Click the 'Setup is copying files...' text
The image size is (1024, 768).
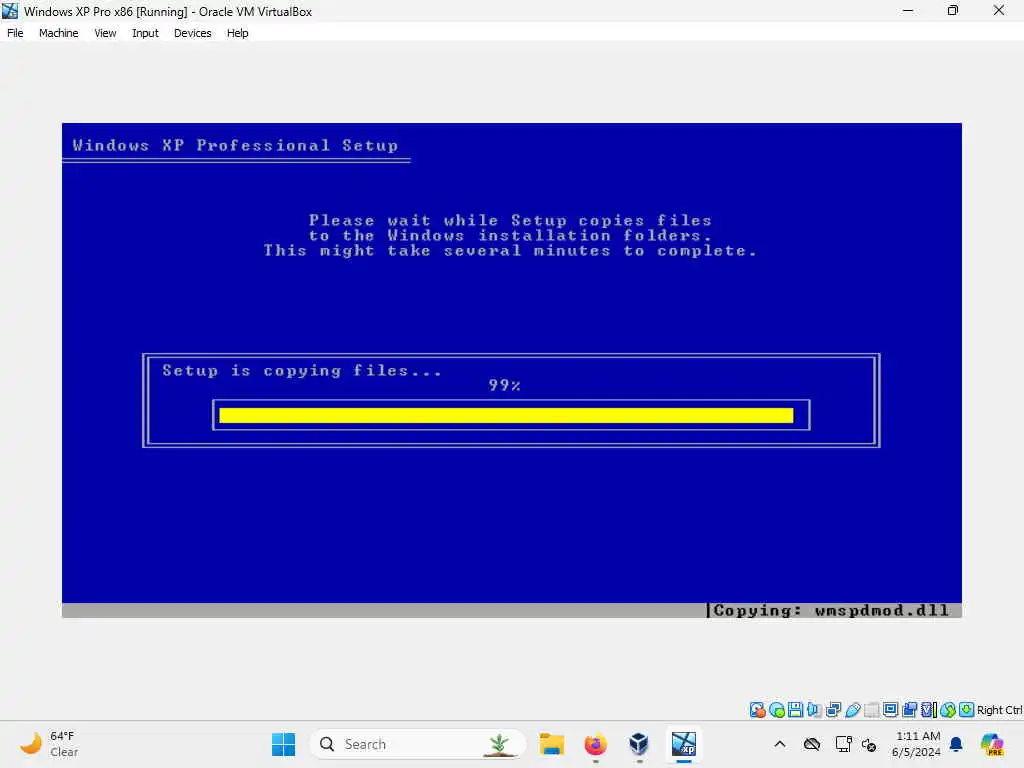tap(302, 370)
